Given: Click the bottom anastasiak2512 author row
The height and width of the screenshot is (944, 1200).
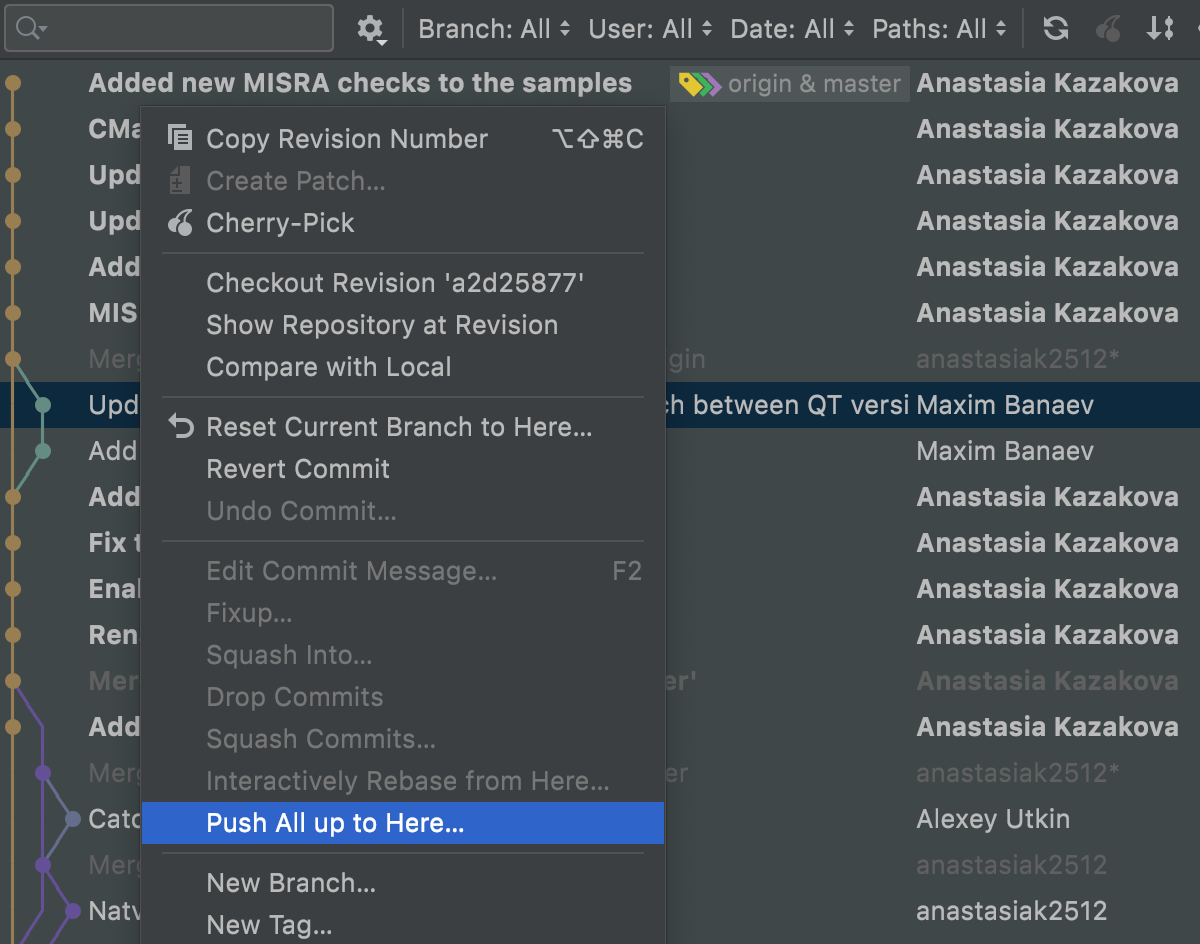Looking at the screenshot, I should click(x=1012, y=911).
